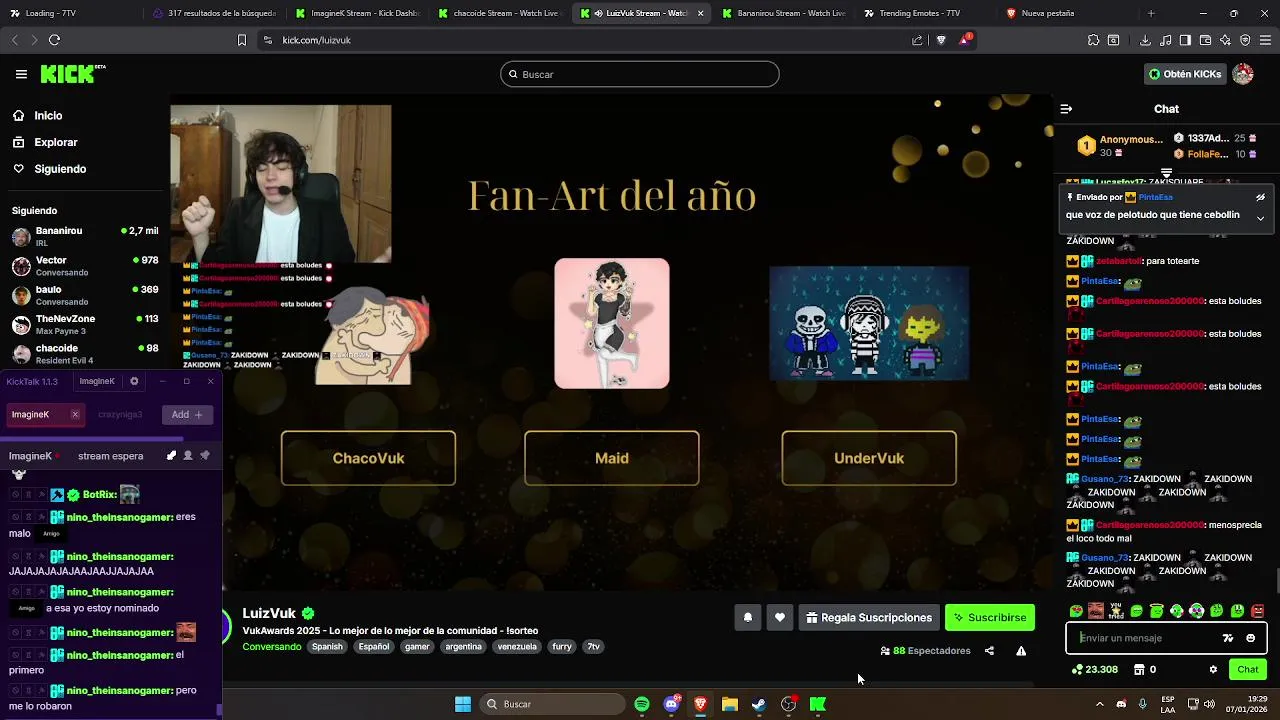
Task: Click Regala Suscripciones button
Action: pyautogui.click(x=868, y=618)
